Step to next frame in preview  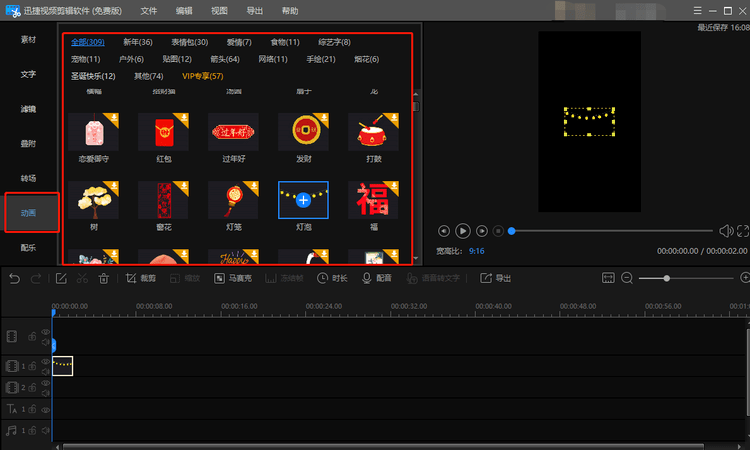(482, 231)
